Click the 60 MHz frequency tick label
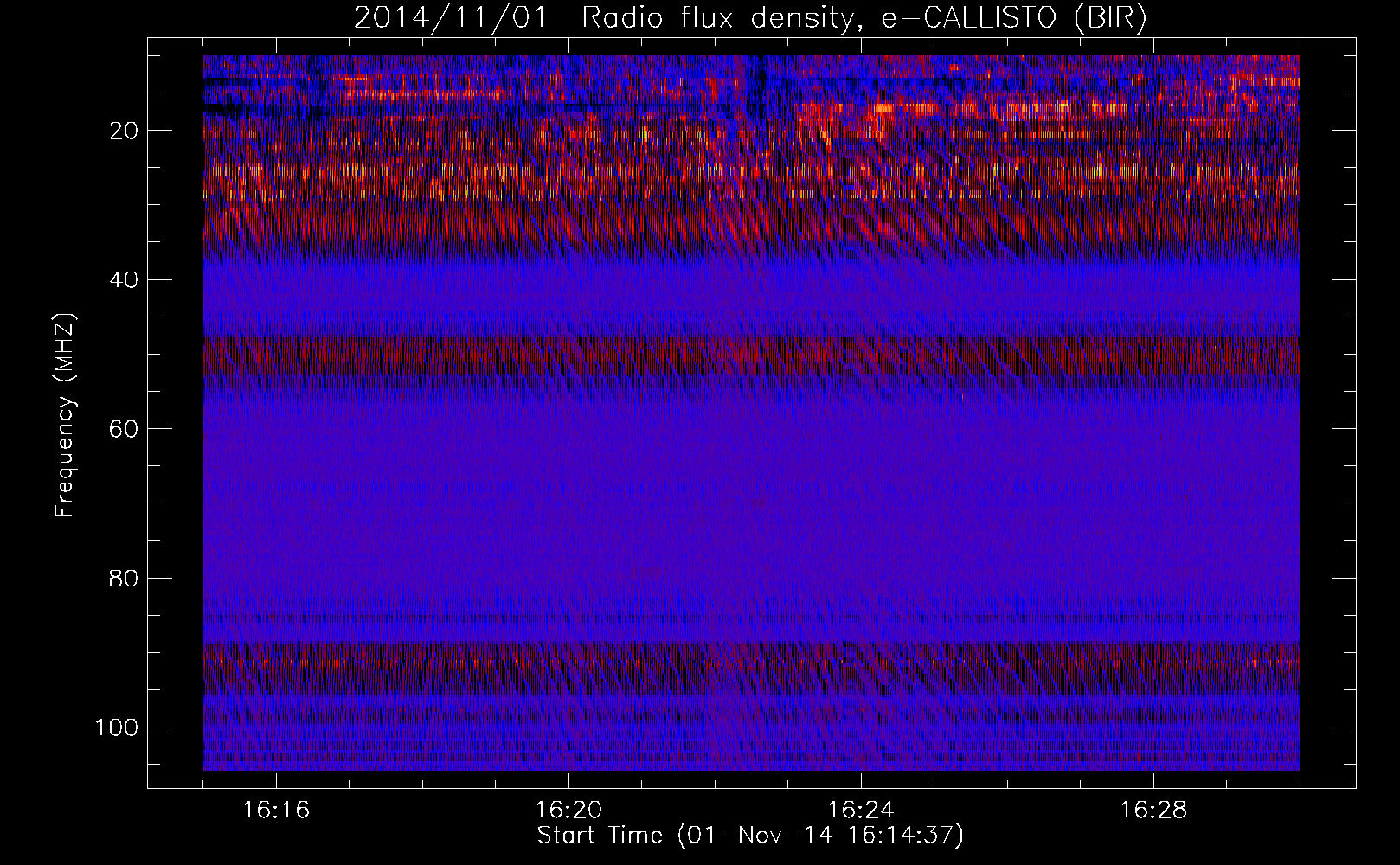 tap(124, 429)
